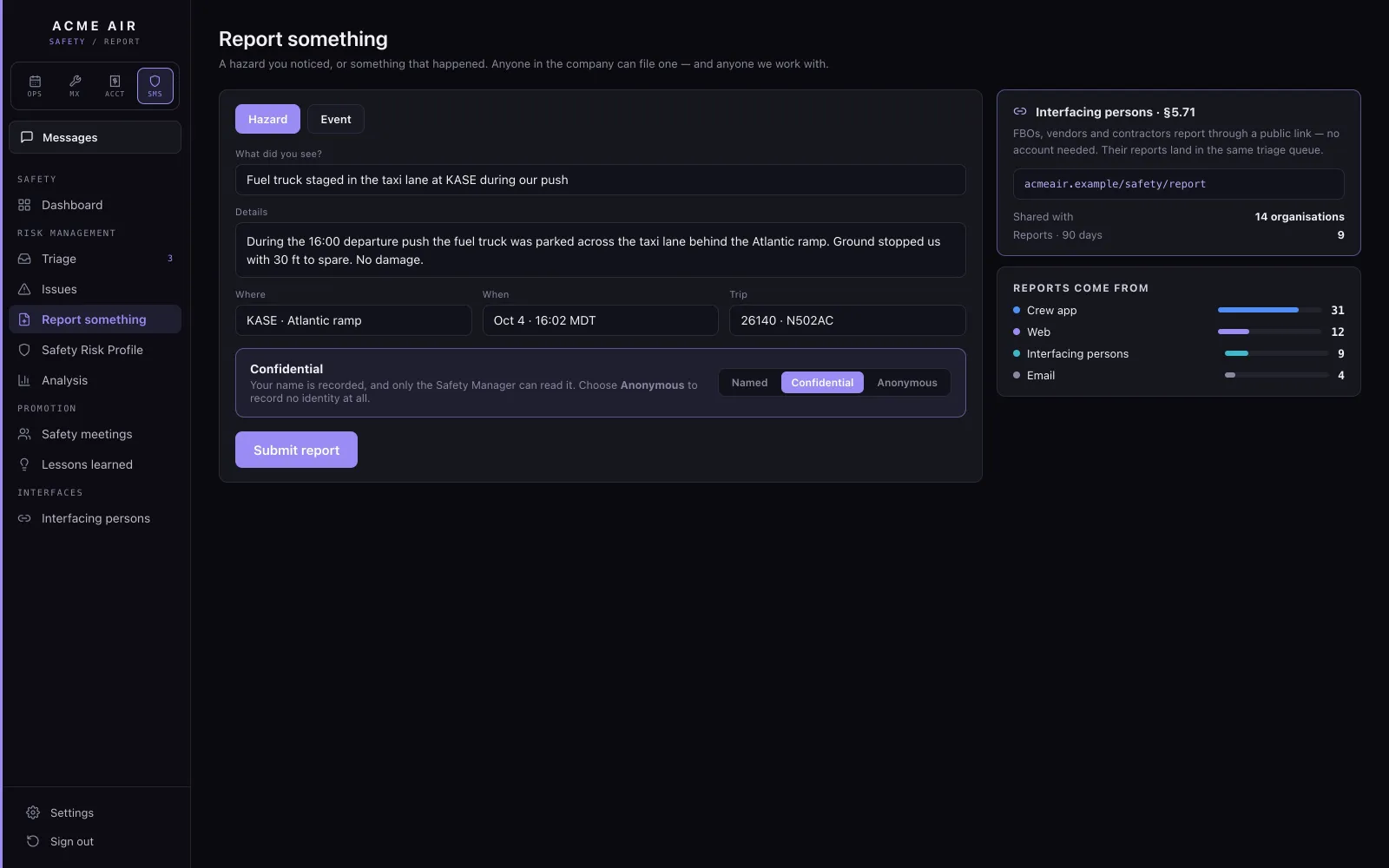Image resolution: width=1389 pixels, height=868 pixels.
Task: Submit the report
Action: (296, 450)
